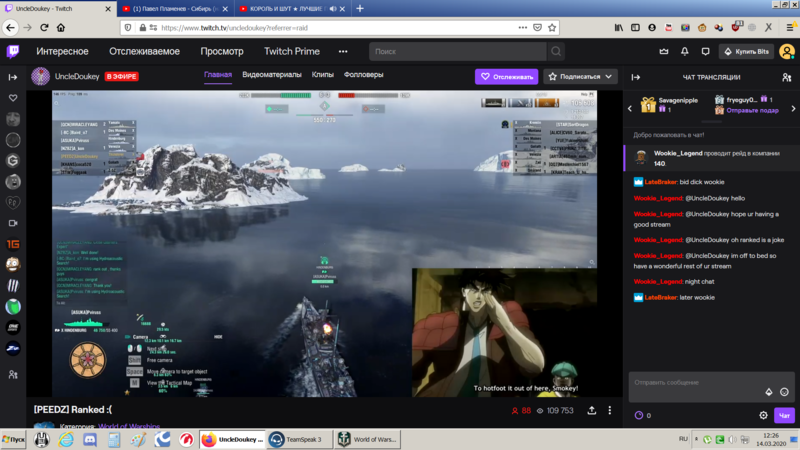The width and height of the screenshot is (800, 450).
Task: Open a new browser tab
Action: pyautogui.click(x=360, y=8)
